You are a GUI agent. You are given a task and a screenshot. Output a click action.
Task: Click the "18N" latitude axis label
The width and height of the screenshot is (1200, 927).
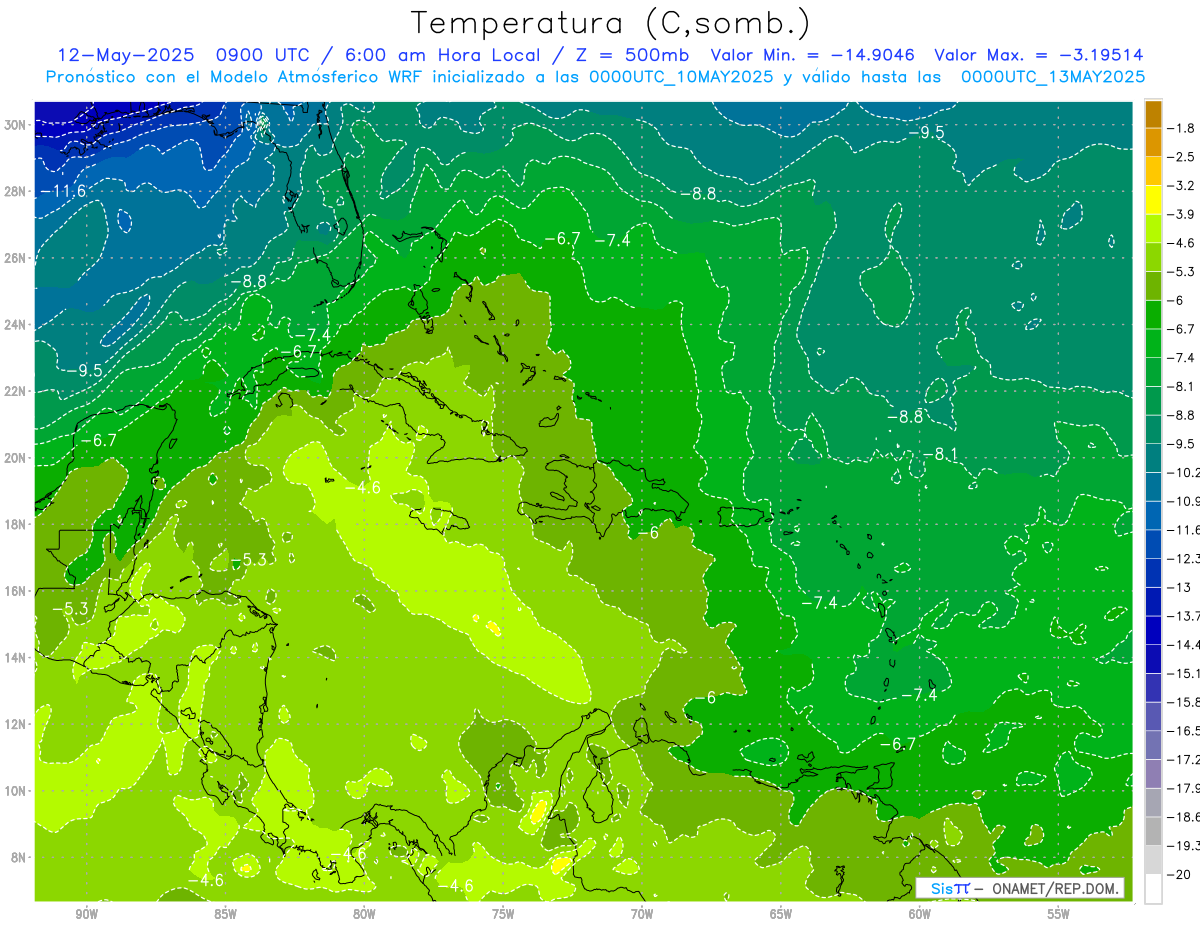(15, 524)
